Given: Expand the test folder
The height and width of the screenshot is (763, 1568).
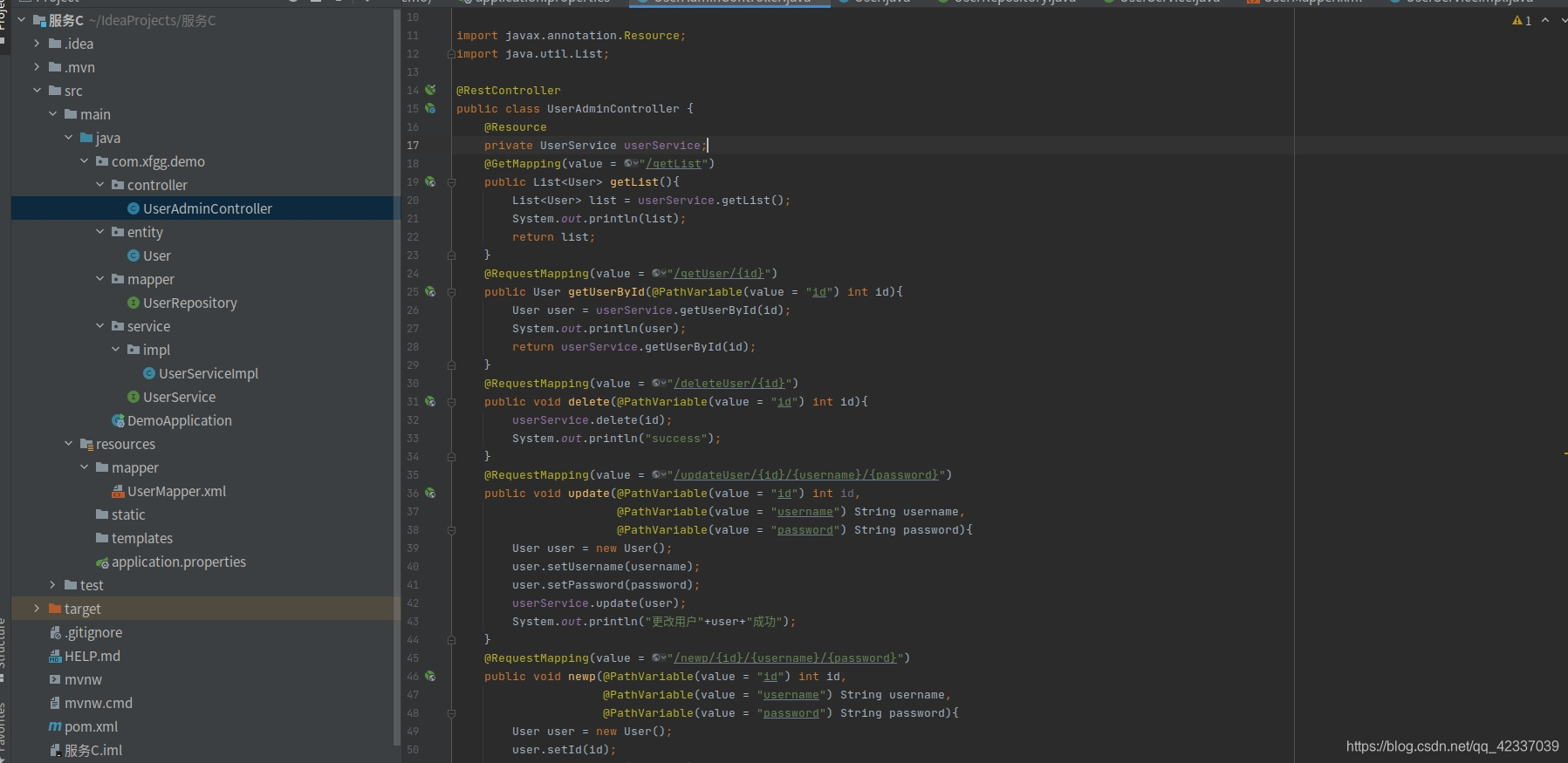Looking at the screenshot, I should 52,584.
